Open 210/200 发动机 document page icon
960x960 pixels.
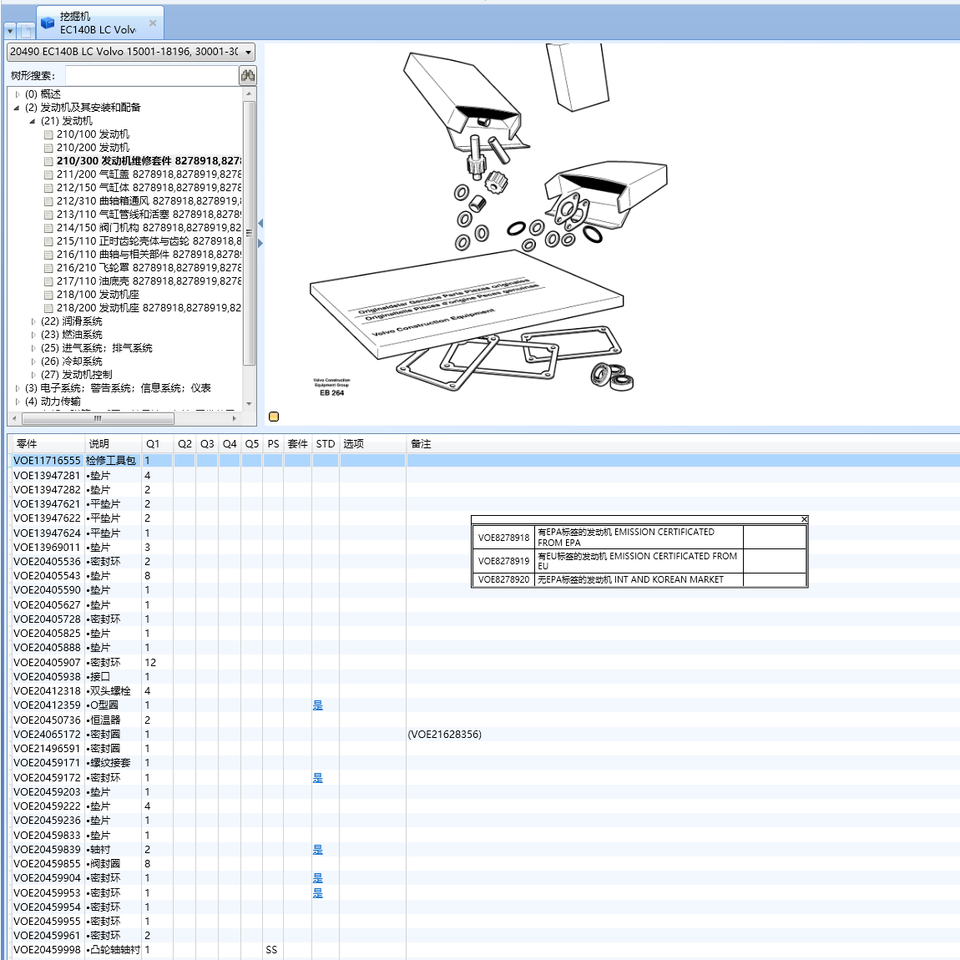48,148
